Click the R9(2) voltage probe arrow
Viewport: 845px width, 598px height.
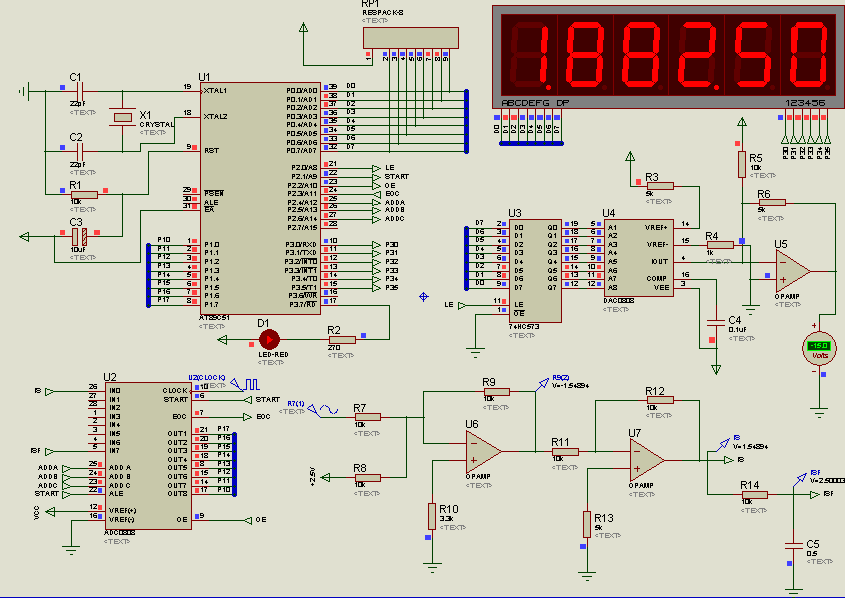click(x=542, y=384)
